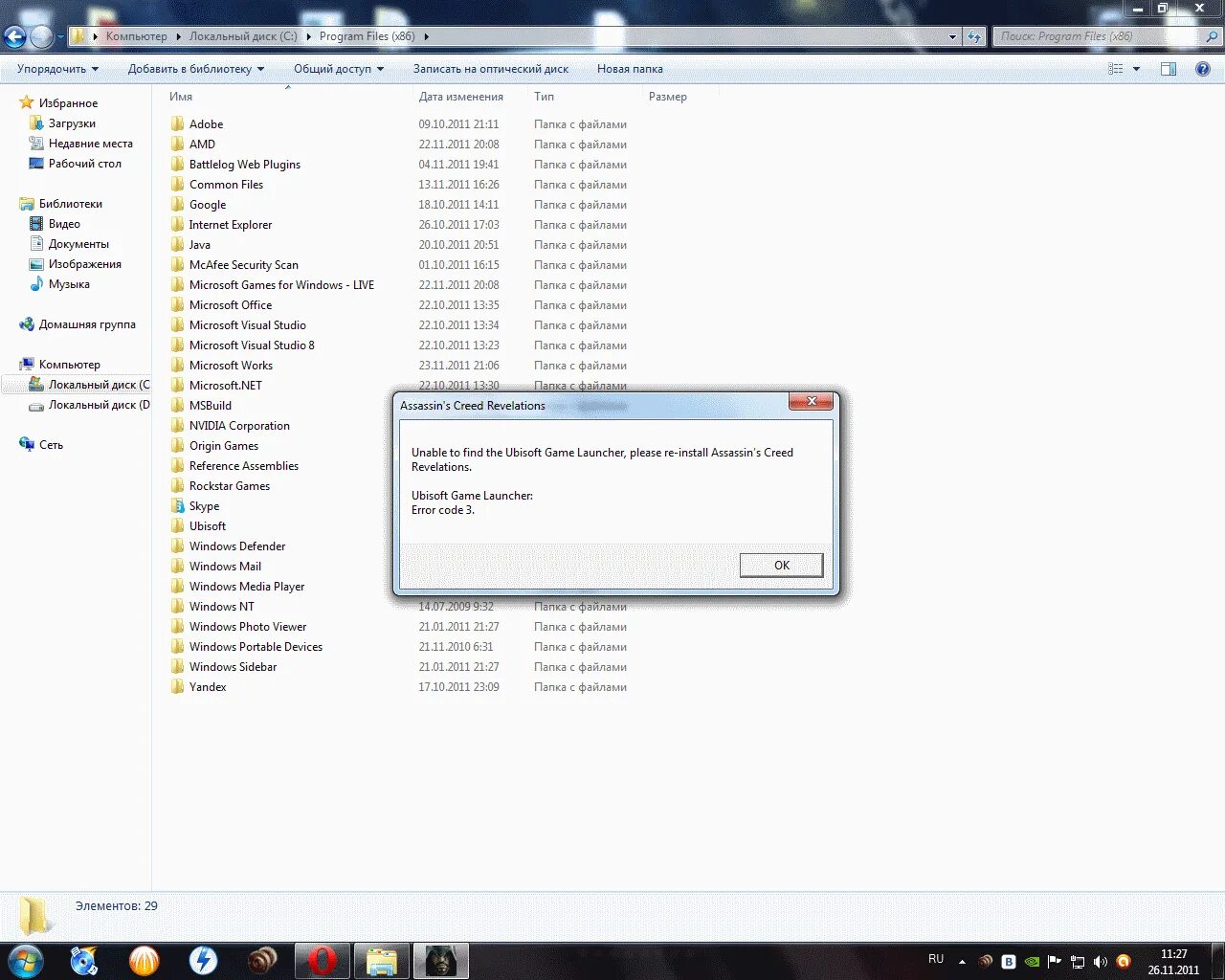
Task: Select Домашняя группа in the navigation pane
Action: point(87,324)
